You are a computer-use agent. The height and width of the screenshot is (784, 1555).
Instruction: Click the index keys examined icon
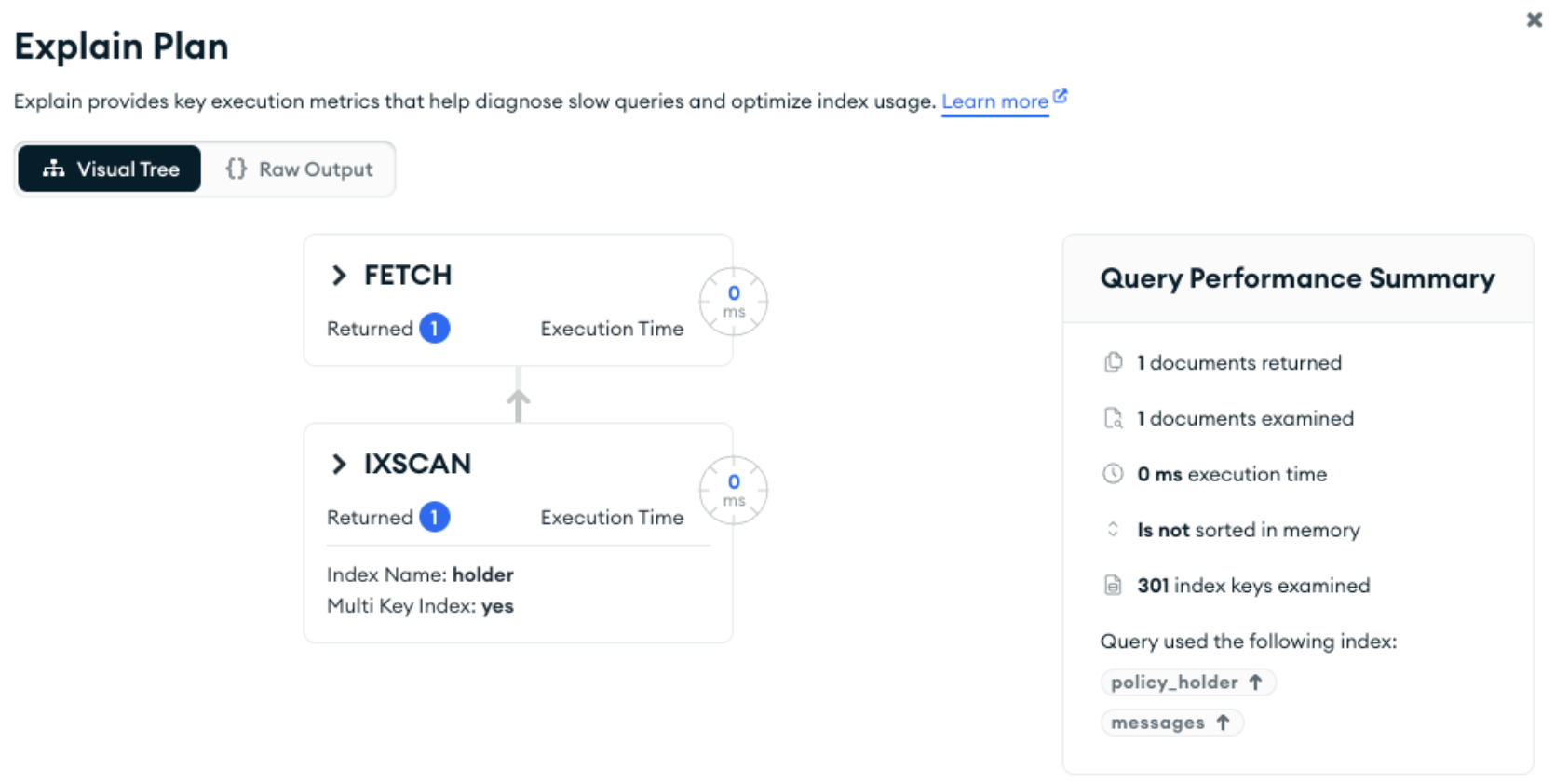(1113, 586)
